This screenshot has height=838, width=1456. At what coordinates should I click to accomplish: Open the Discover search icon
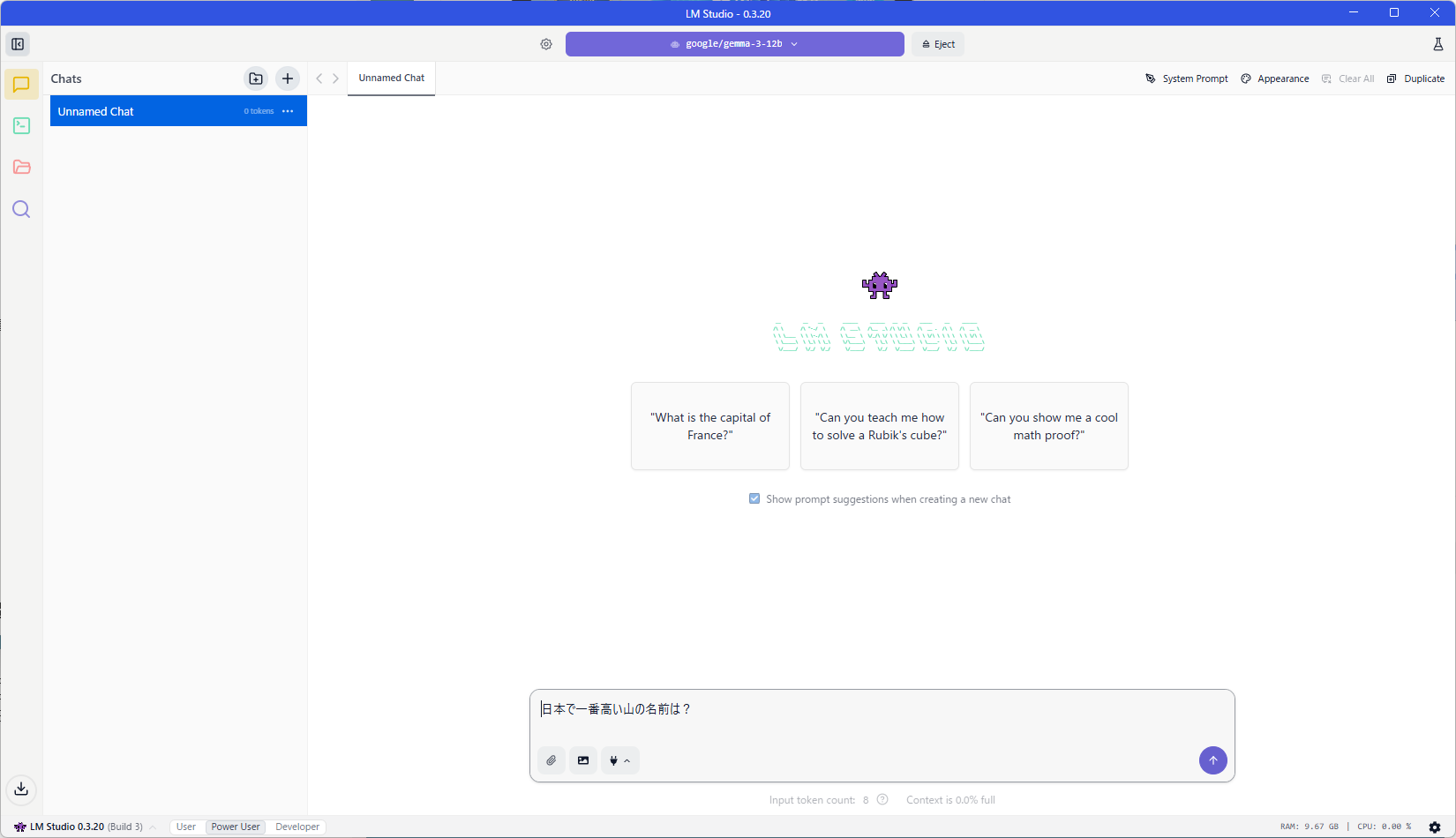coord(21,209)
